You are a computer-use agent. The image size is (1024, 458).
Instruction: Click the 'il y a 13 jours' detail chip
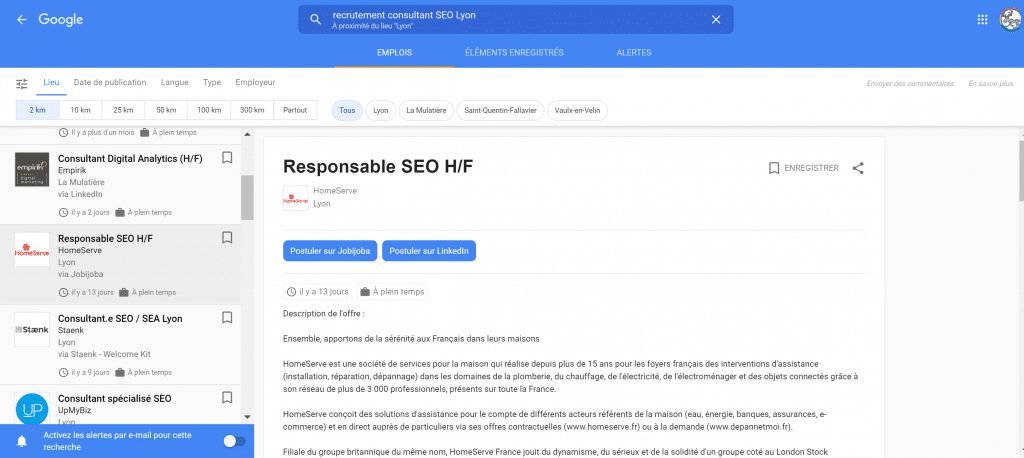click(318, 291)
